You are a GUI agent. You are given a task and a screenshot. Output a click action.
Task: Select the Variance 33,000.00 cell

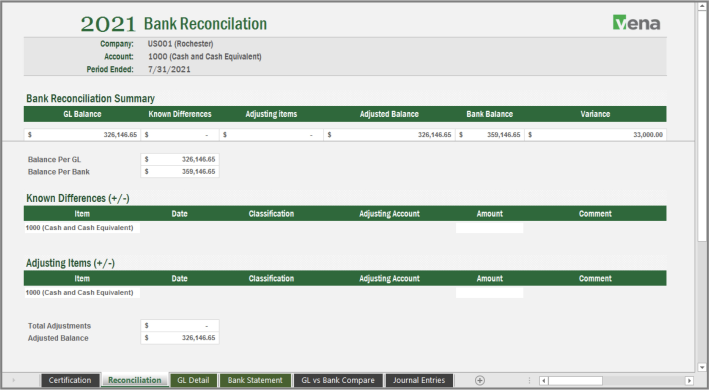(x=596, y=135)
